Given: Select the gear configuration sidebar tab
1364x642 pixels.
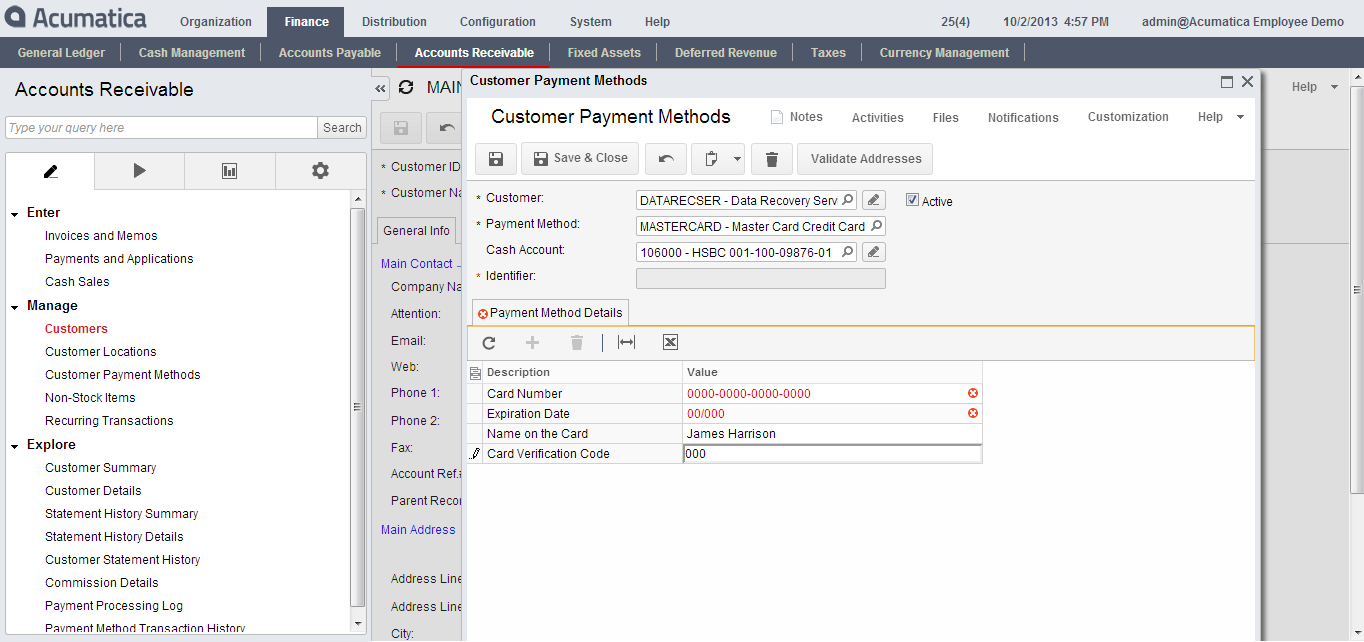Looking at the screenshot, I should [320, 171].
